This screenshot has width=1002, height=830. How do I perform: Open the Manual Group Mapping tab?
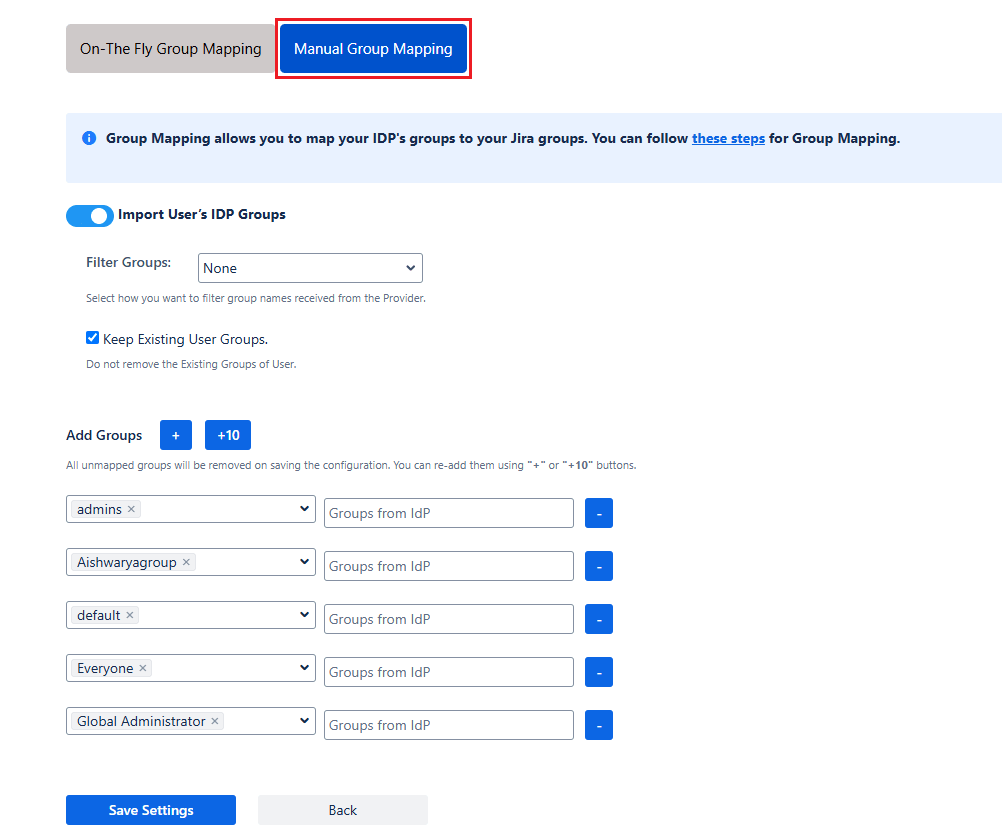click(373, 49)
